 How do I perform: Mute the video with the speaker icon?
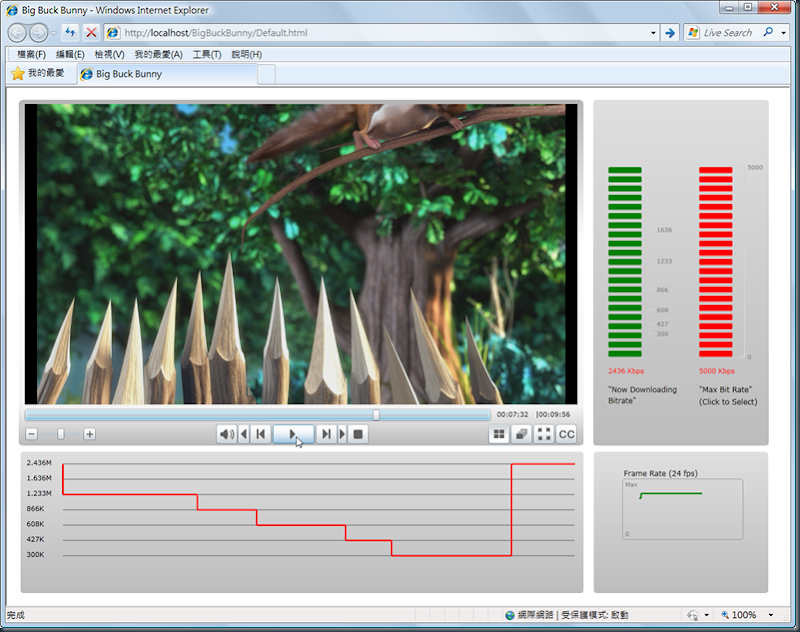pyautogui.click(x=227, y=434)
